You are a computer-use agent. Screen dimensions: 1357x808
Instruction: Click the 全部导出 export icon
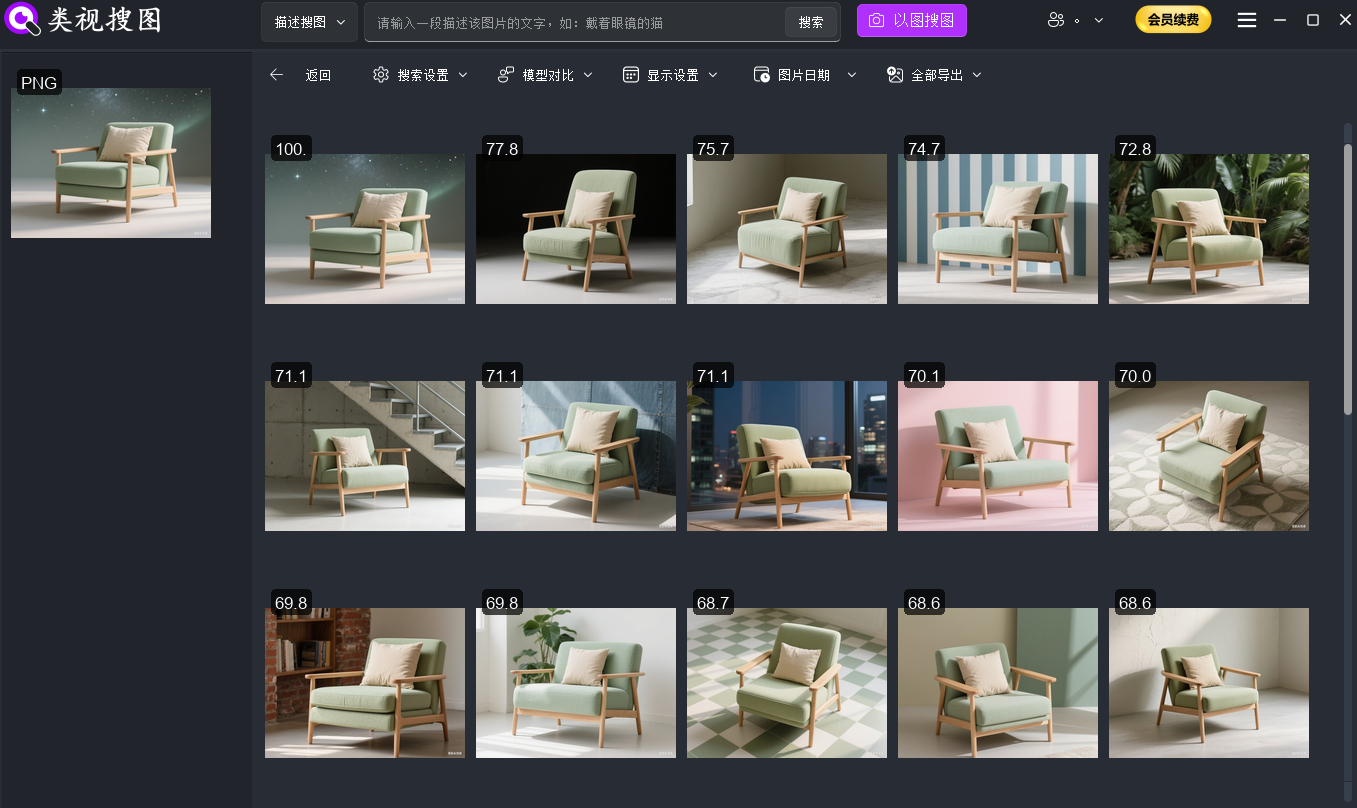point(895,75)
